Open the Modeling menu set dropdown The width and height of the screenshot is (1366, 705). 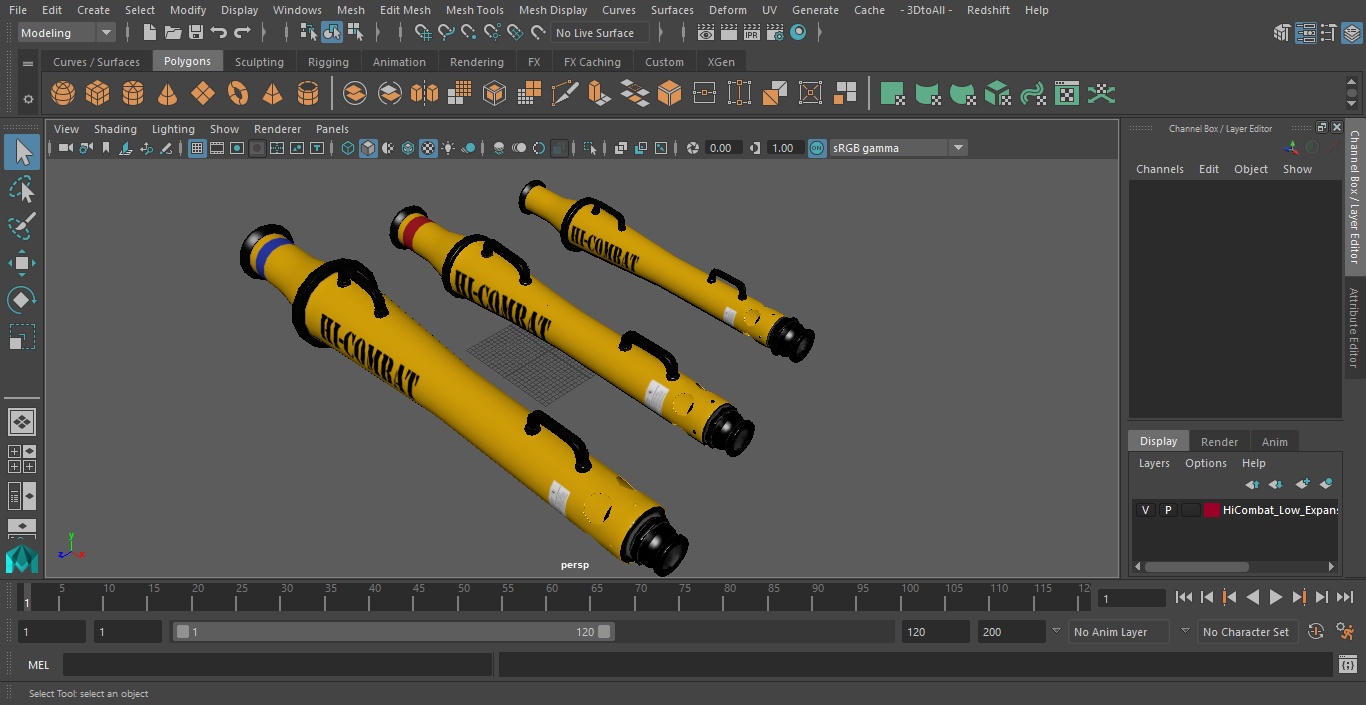[67, 33]
